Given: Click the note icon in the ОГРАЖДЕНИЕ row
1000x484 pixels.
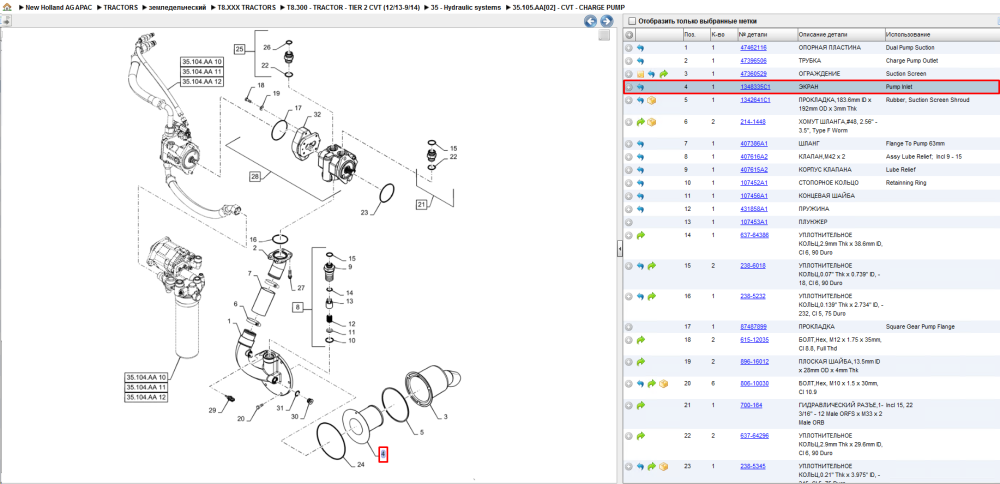Looking at the screenshot, I should (640, 74).
